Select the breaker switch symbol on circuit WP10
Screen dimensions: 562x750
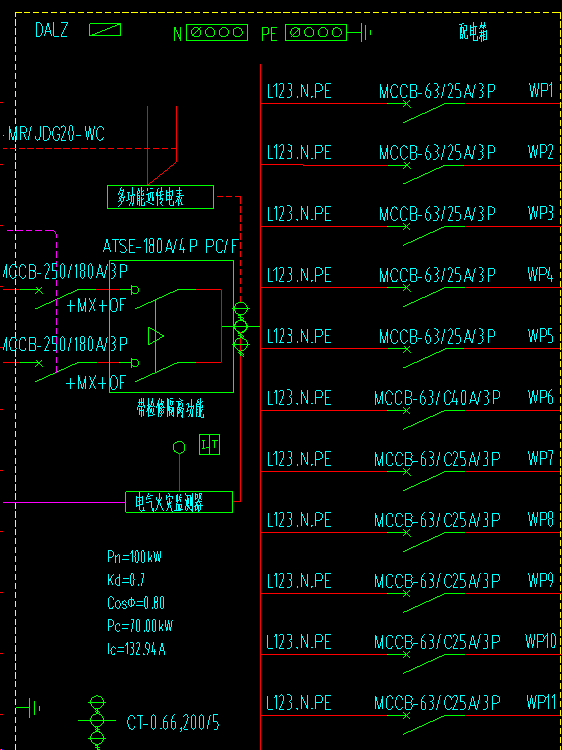pyautogui.click(x=426, y=663)
